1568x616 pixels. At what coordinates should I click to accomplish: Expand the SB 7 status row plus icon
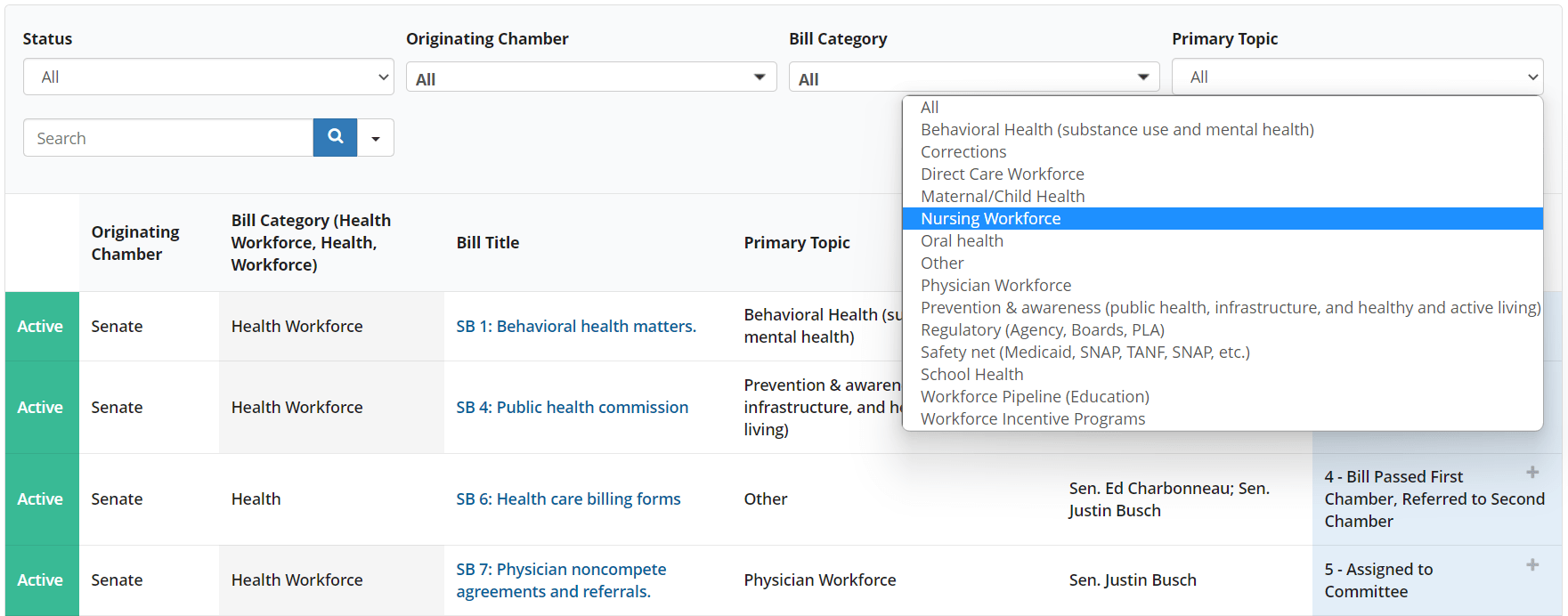pyautogui.click(x=1531, y=565)
